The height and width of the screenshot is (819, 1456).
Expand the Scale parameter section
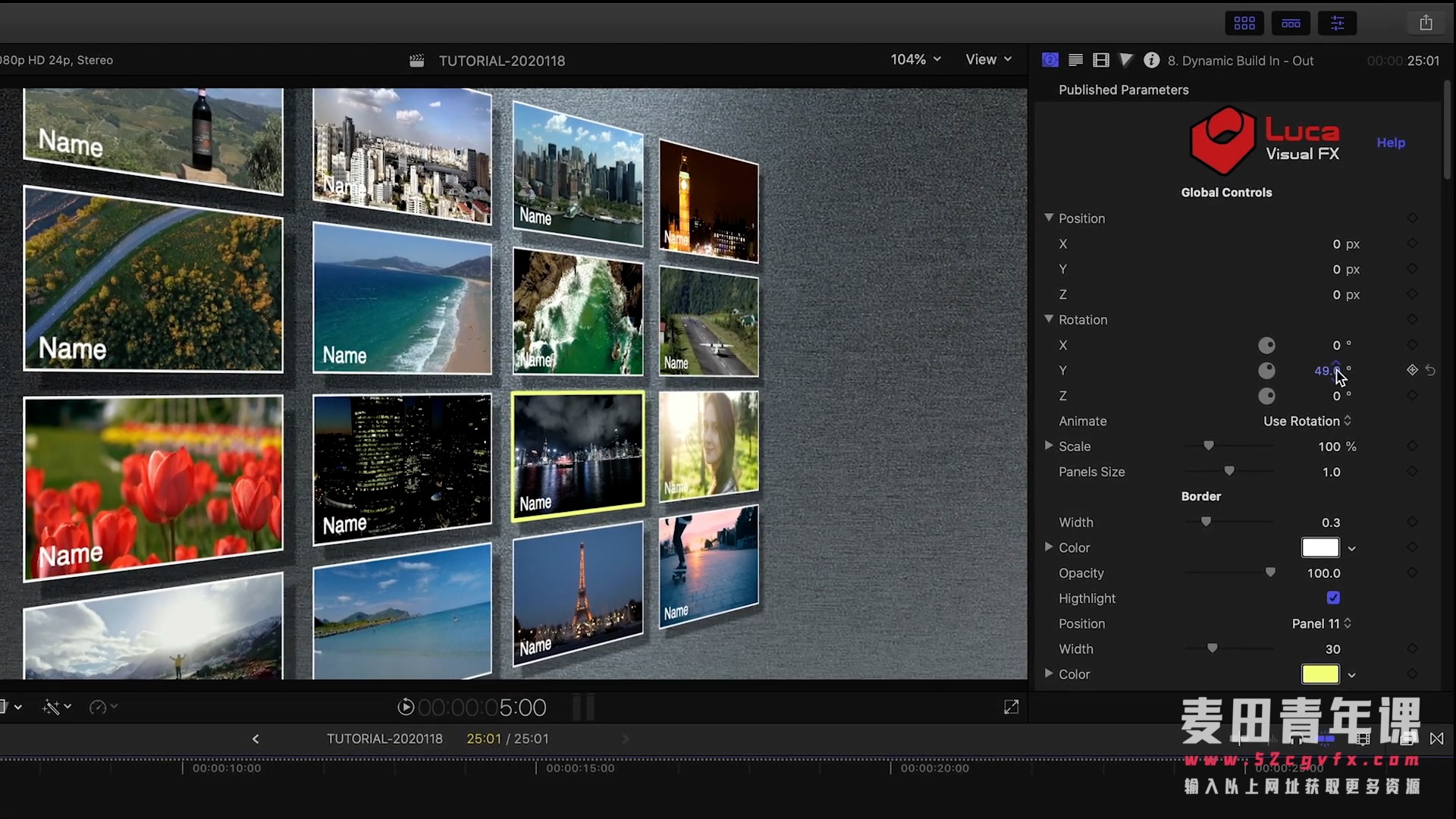point(1049,446)
